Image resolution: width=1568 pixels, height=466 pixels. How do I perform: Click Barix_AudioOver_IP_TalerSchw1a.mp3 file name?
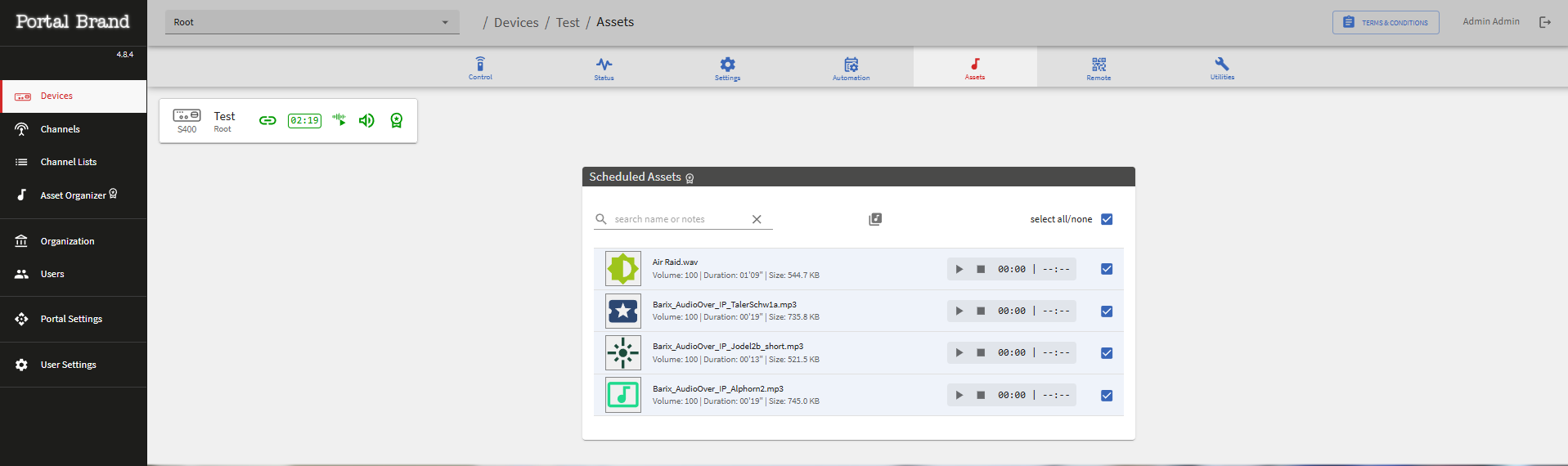[724, 304]
